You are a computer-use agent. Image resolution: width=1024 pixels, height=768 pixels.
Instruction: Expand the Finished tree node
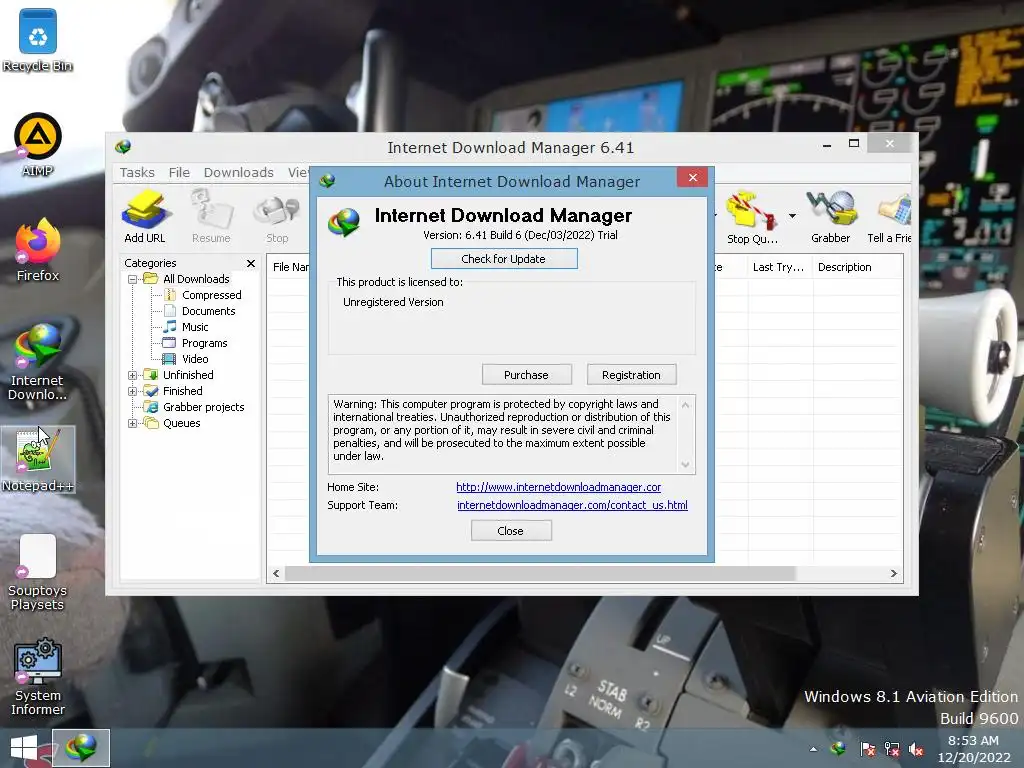click(133, 391)
